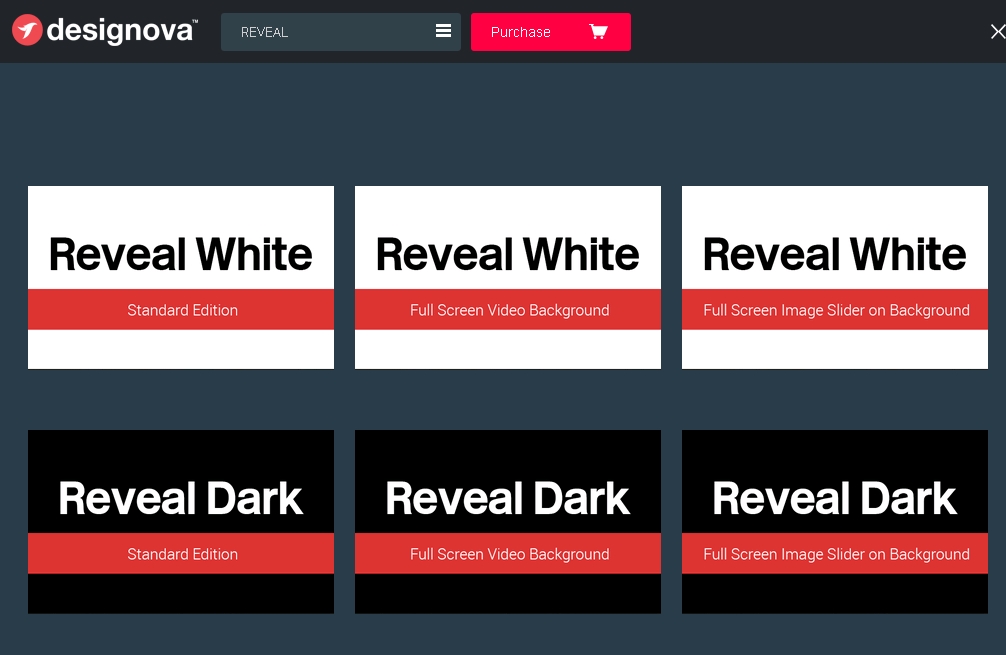Open Reveal White Standard Edition heading
Image resolution: width=1006 pixels, height=655 pixels.
[181, 254]
